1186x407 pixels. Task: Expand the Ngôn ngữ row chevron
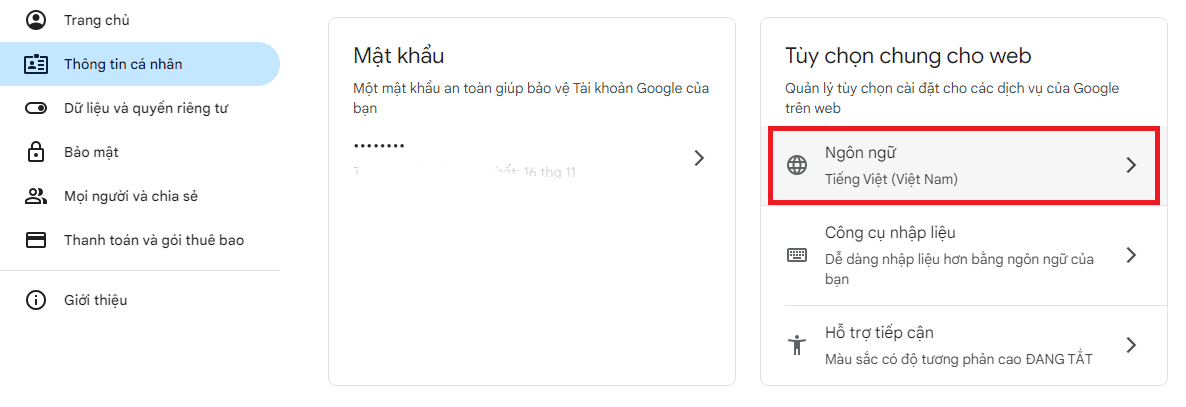[1131, 165]
